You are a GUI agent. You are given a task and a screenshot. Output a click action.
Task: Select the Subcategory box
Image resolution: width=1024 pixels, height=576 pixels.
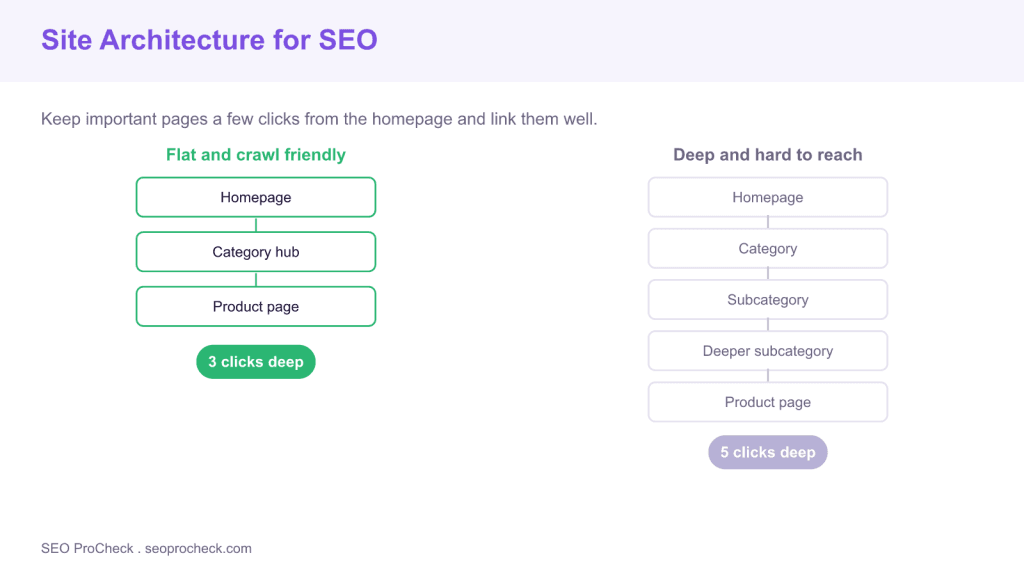point(768,300)
